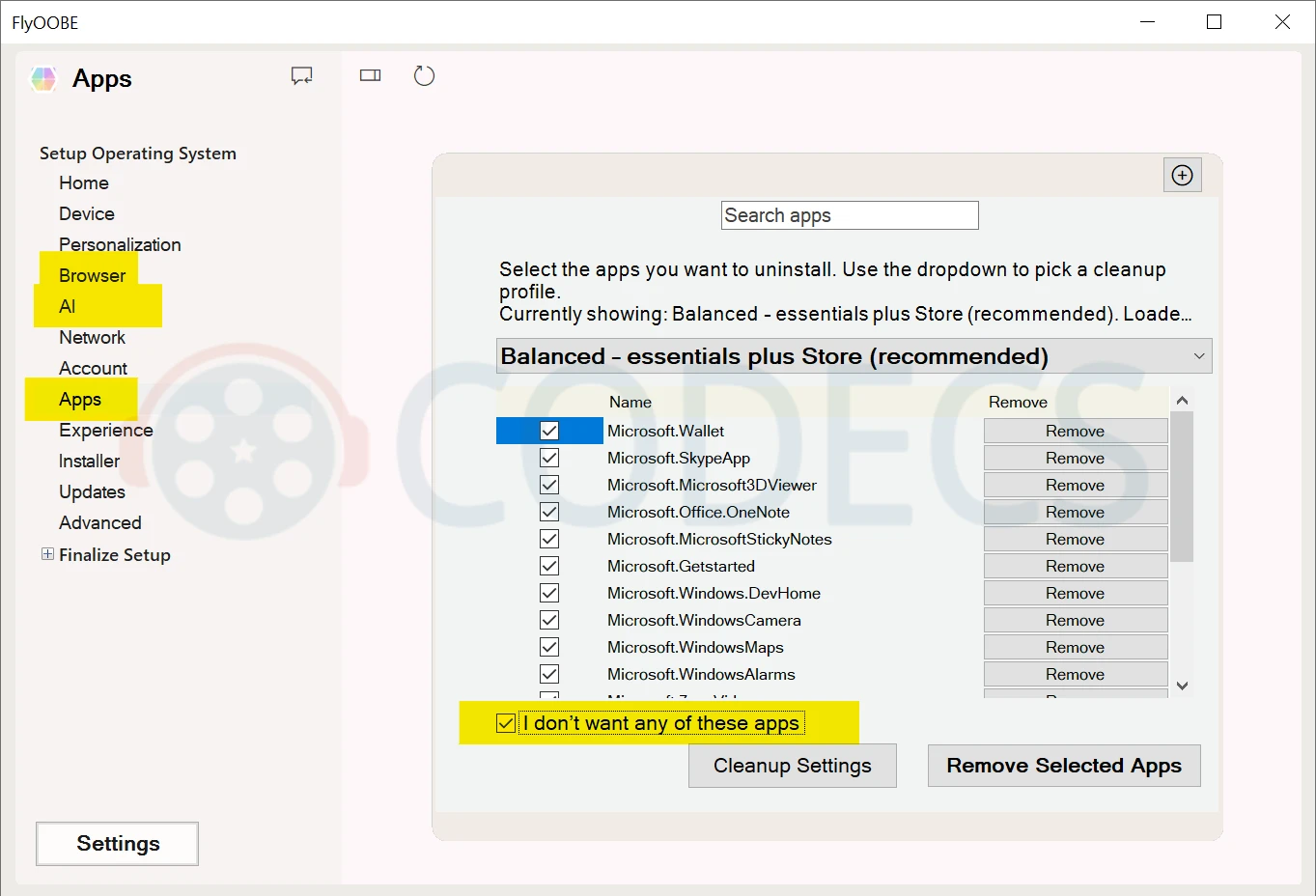Click the plus icon above the apps panel
This screenshot has width=1316, height=896.
[x=1182, y=175]
